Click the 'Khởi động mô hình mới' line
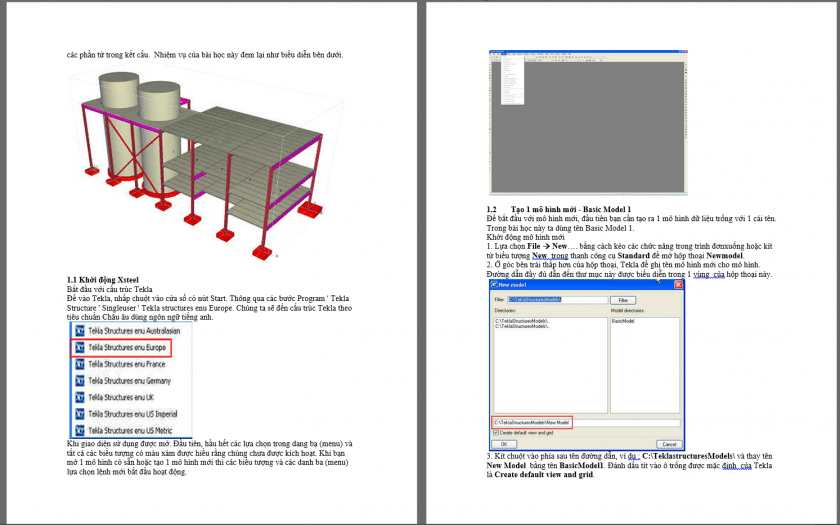Screen dimensions: 840x525 pyautogui.click(x=526, y=237)
